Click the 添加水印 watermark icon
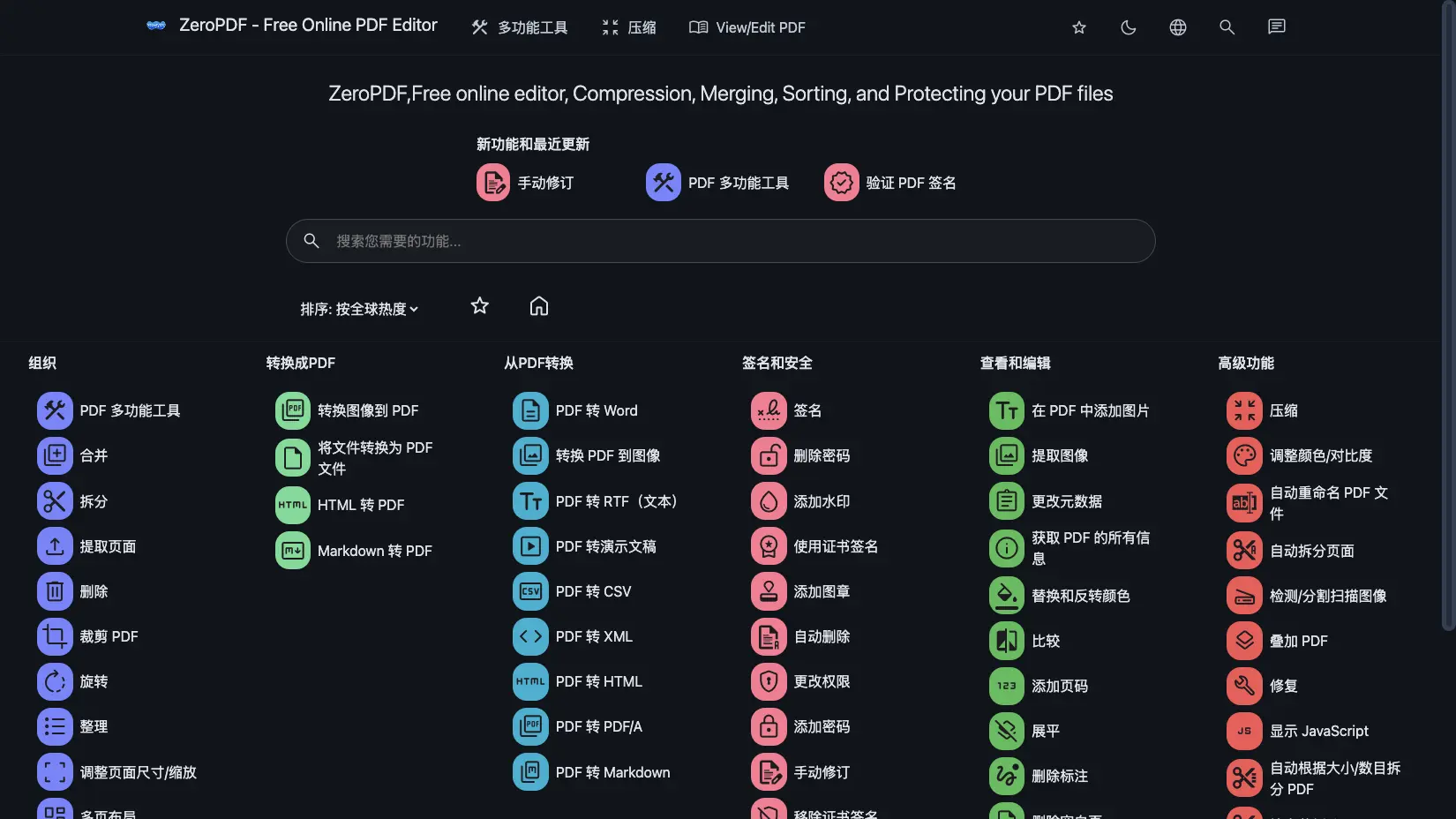Viewport: 1456px width, 819px height. coord(769,501)
